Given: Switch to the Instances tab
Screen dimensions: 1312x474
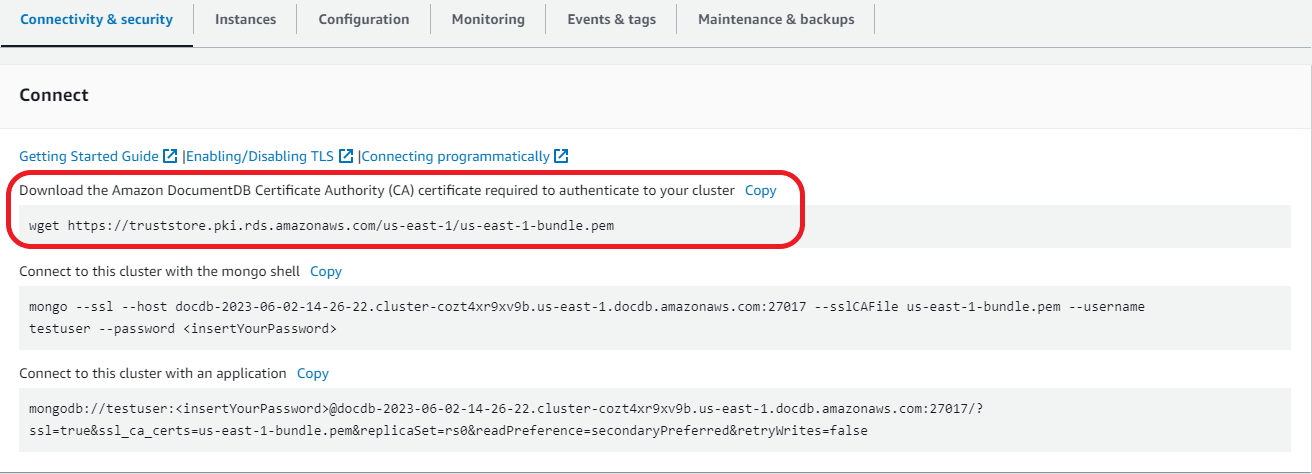Looking at the screenshot, I should coord(245,19).
